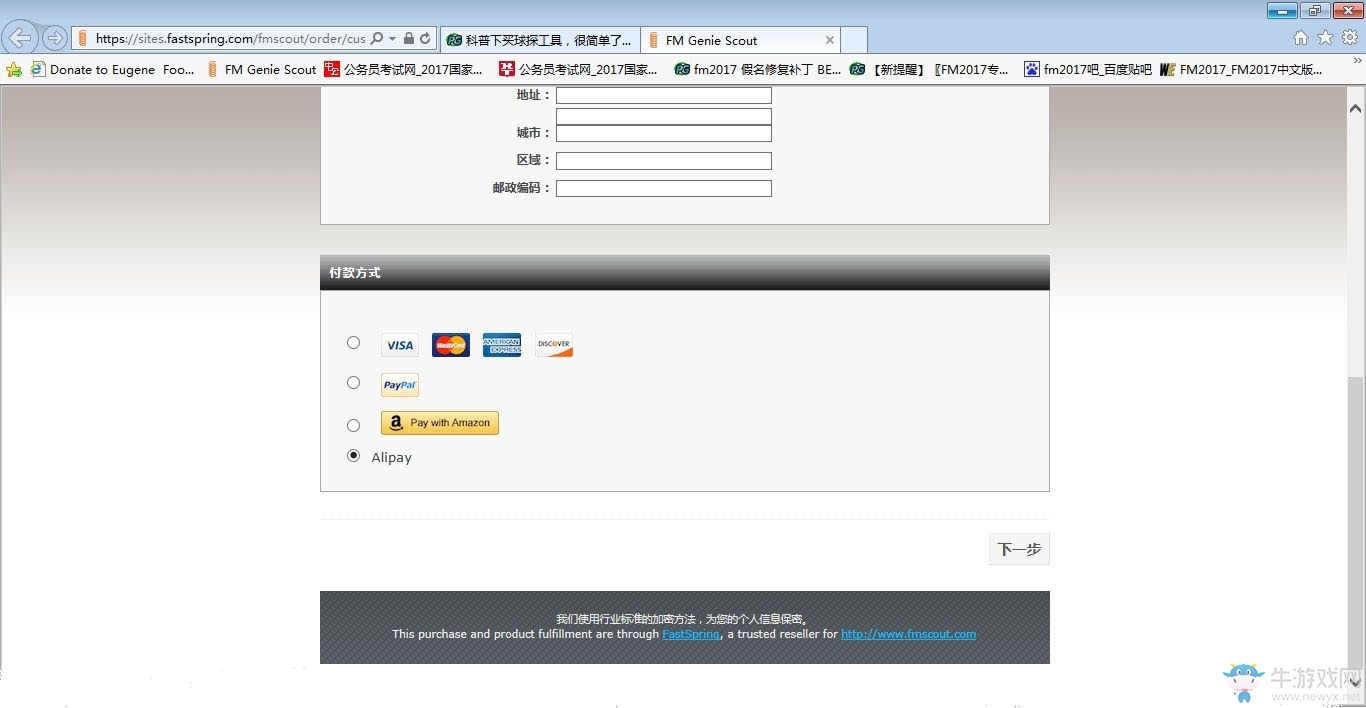Click the 下一步 next button
Viewport: 1366px width, 708px height.
click(x=1019, y=549)
